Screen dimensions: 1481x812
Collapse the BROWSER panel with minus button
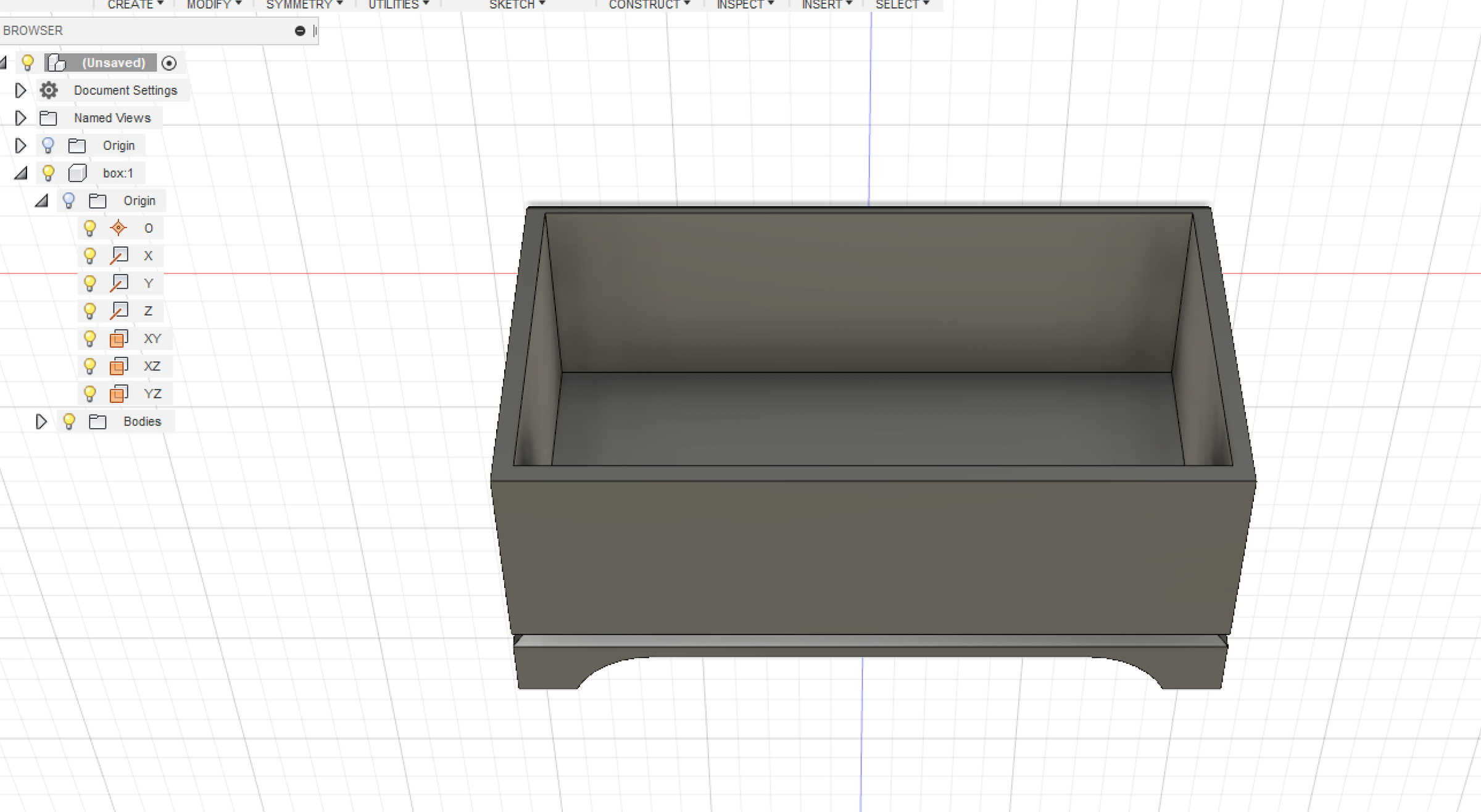point(300,31)
